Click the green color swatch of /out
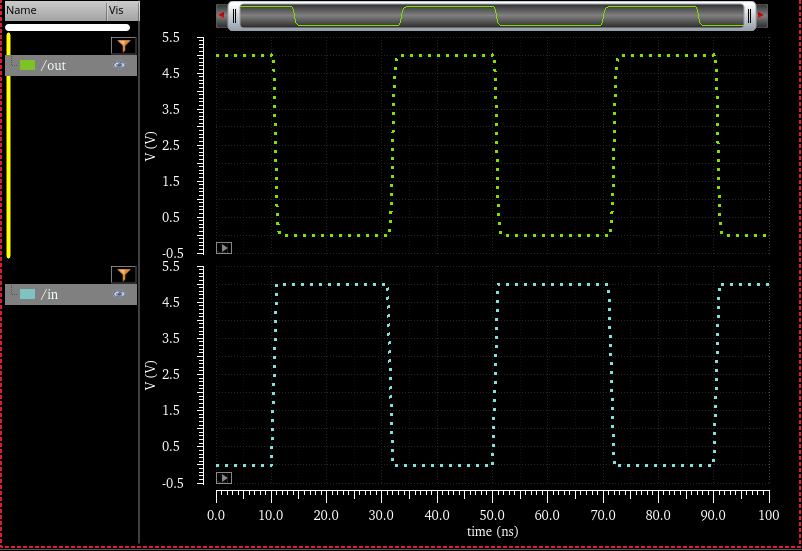Viewport: 802px width, 551px height. (28, 65)
